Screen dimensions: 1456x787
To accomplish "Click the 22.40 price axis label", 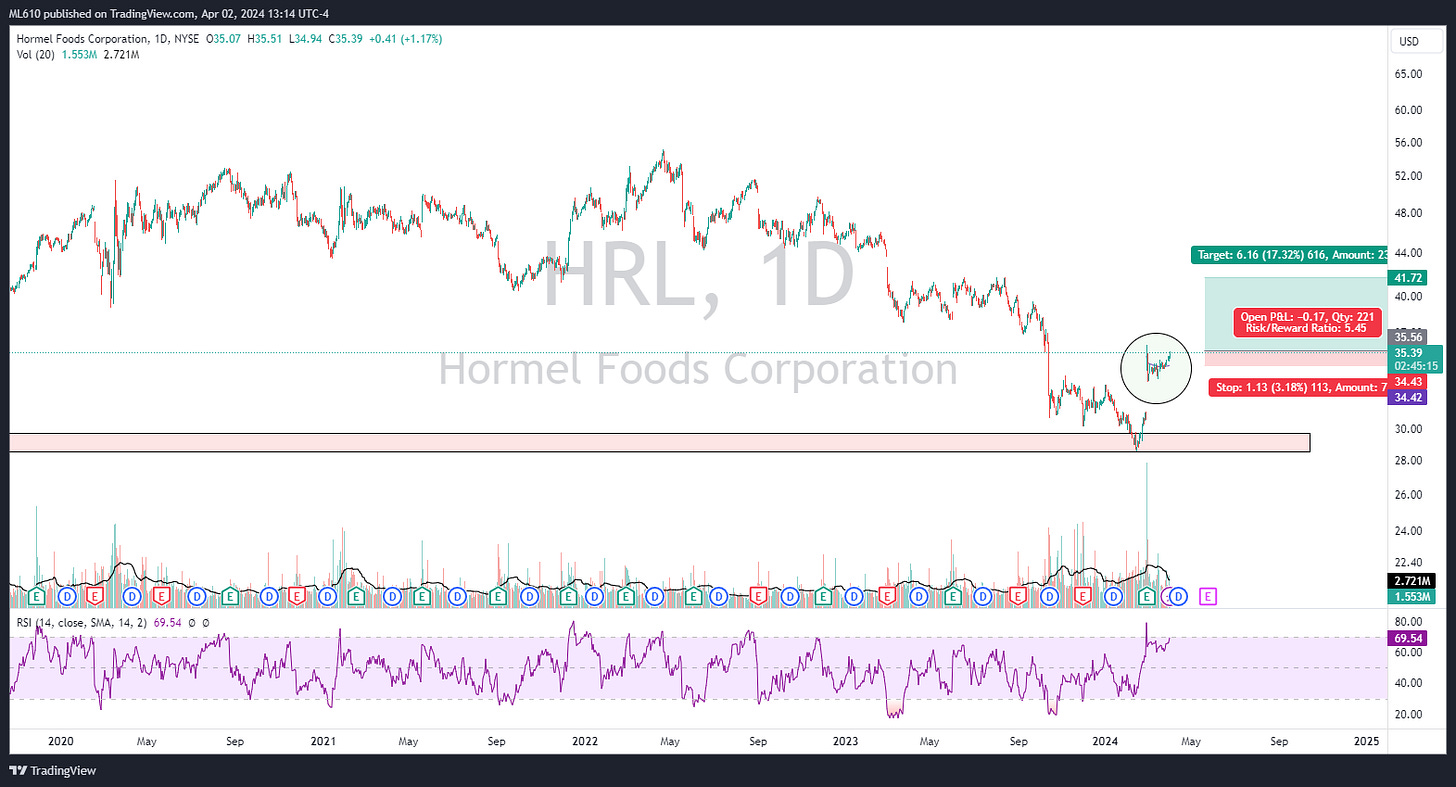I will coord(1409,563).
